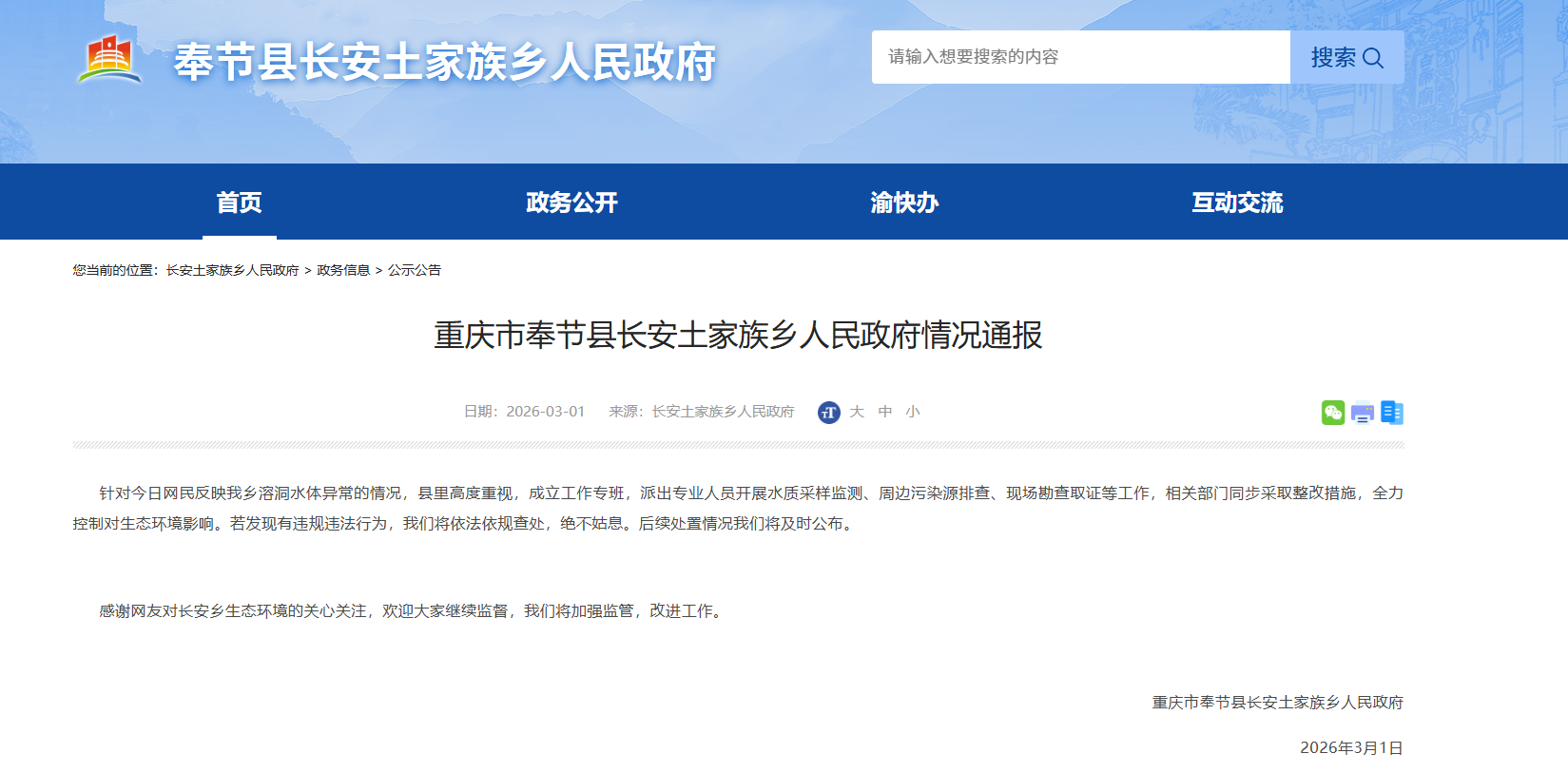Viewport: 1568px width, 773px height.
Task: Click breadcrumb link 政务信息
Action: 343,270
